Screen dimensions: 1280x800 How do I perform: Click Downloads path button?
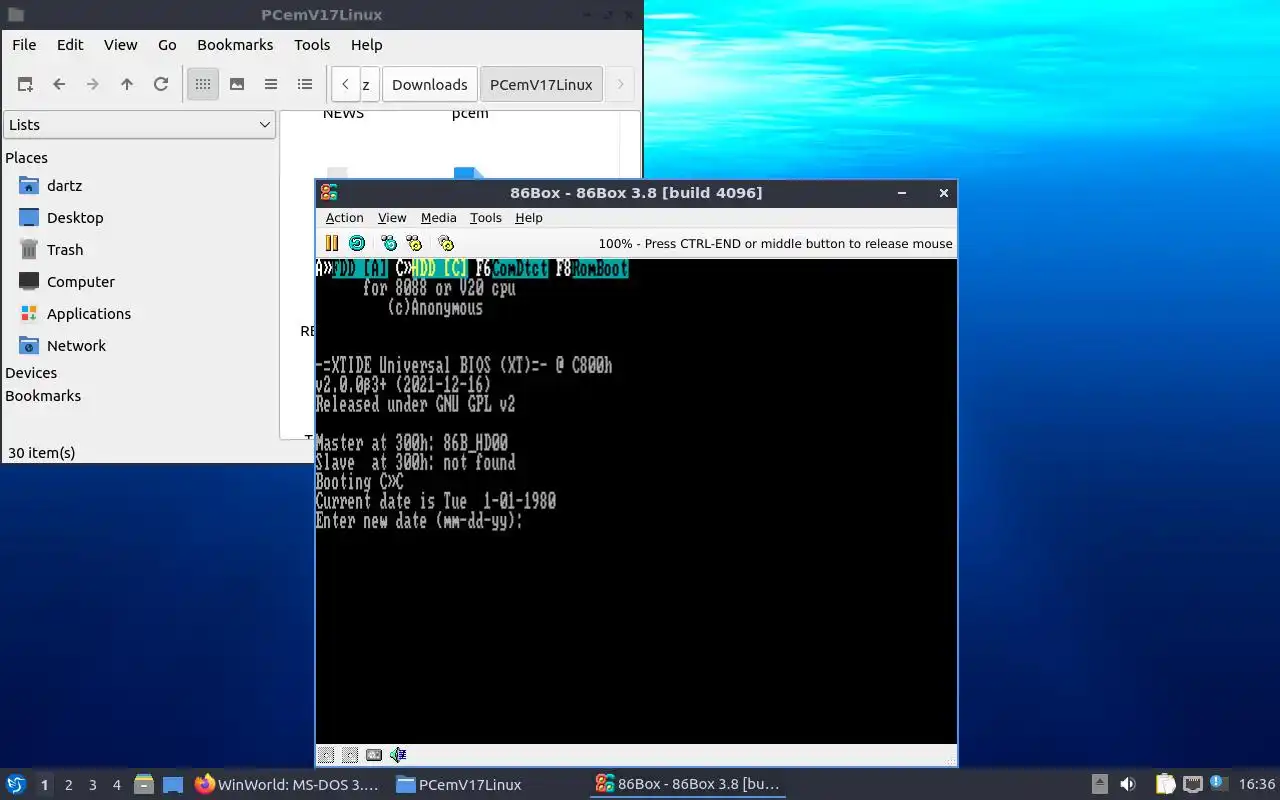click(x=430, y=84)
